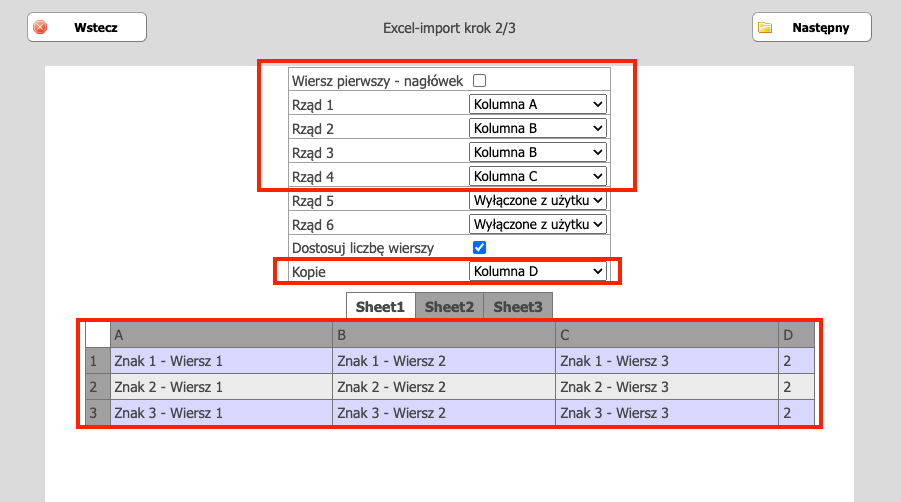
Task: Click the folder icon on Następny
Action: point(765,28)
